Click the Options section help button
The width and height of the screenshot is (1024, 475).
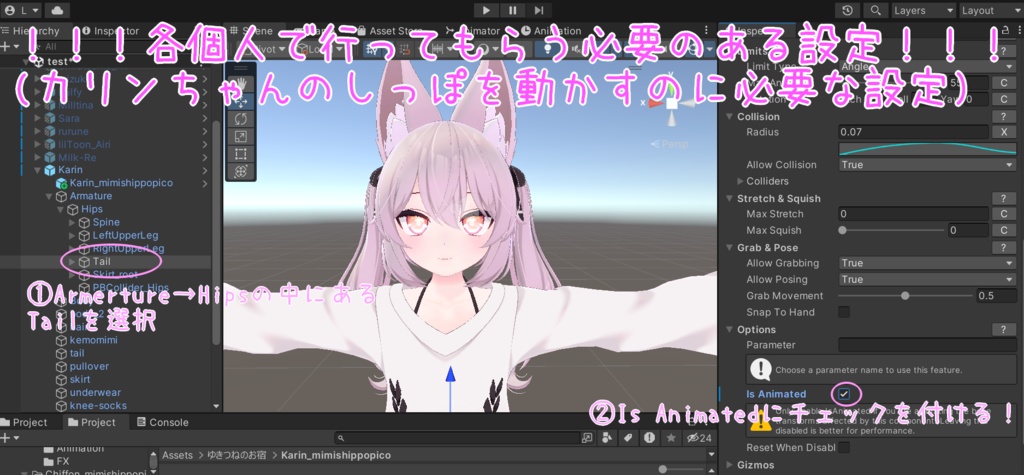(x=1002, y=329)
